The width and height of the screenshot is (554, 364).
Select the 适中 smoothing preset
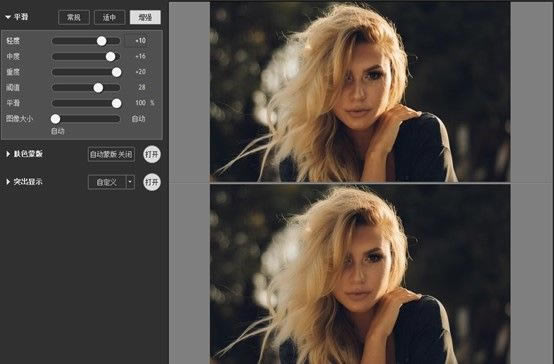click(110, 17)
